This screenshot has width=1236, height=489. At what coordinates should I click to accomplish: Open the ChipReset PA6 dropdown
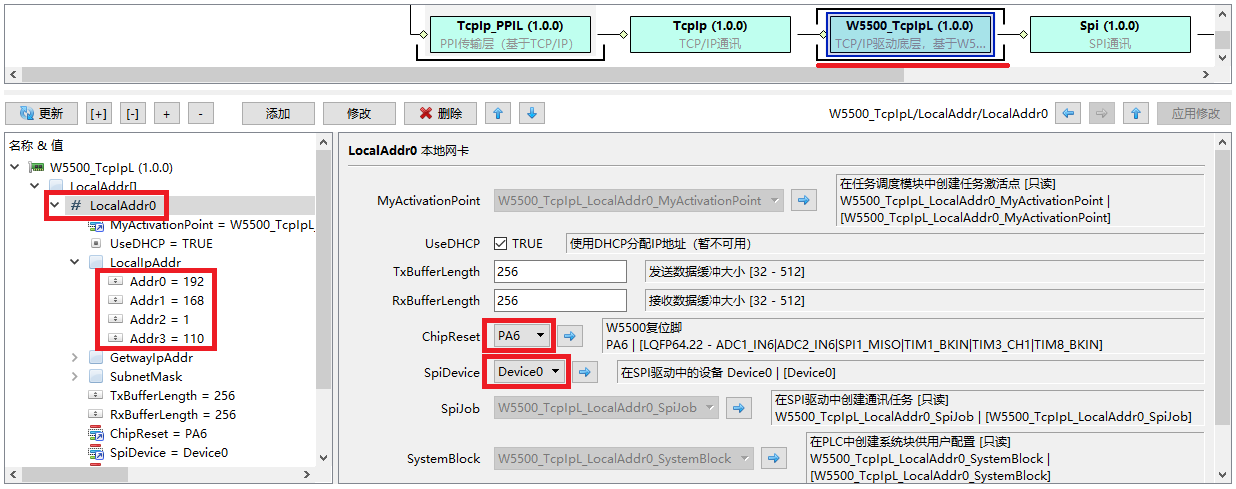[x=523, y=335]
